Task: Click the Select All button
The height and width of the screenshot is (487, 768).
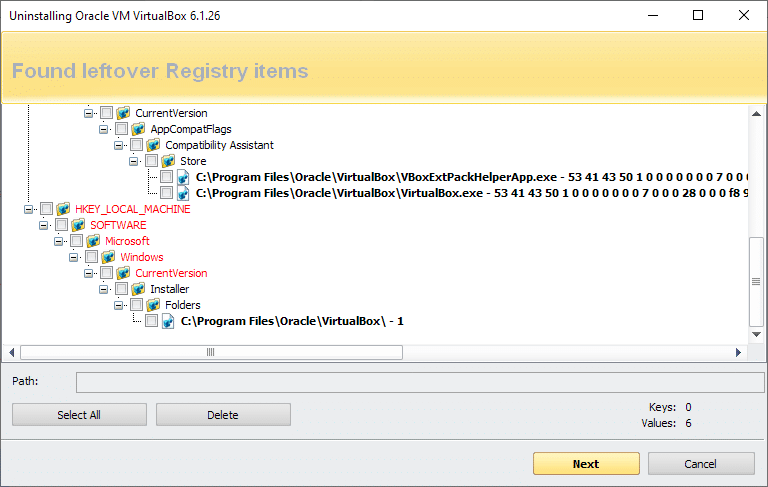Action: [x=79, y=415]
